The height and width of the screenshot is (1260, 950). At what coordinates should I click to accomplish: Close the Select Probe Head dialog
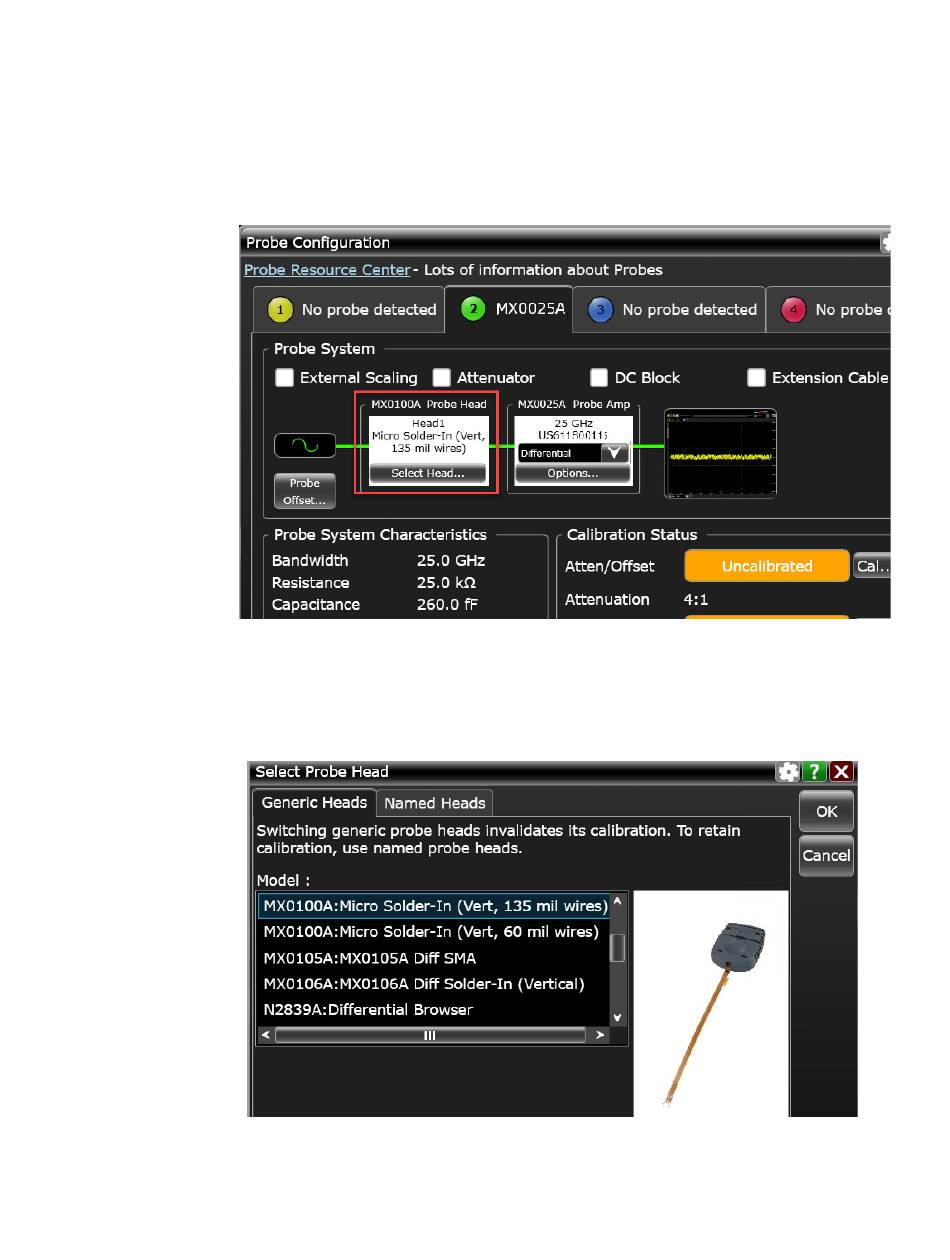pos(842,772)
